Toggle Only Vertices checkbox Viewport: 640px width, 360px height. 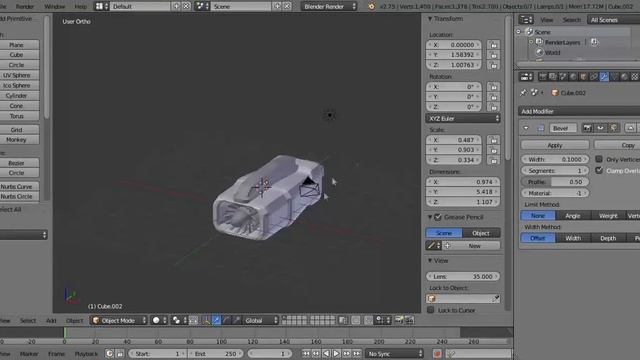(x=599, y=159)
